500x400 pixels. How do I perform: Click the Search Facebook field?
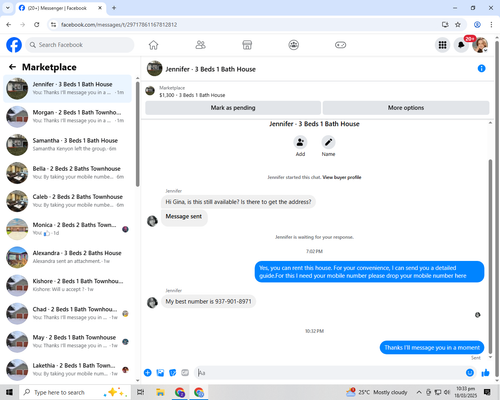pyautogui.click(x=80, y=45)
